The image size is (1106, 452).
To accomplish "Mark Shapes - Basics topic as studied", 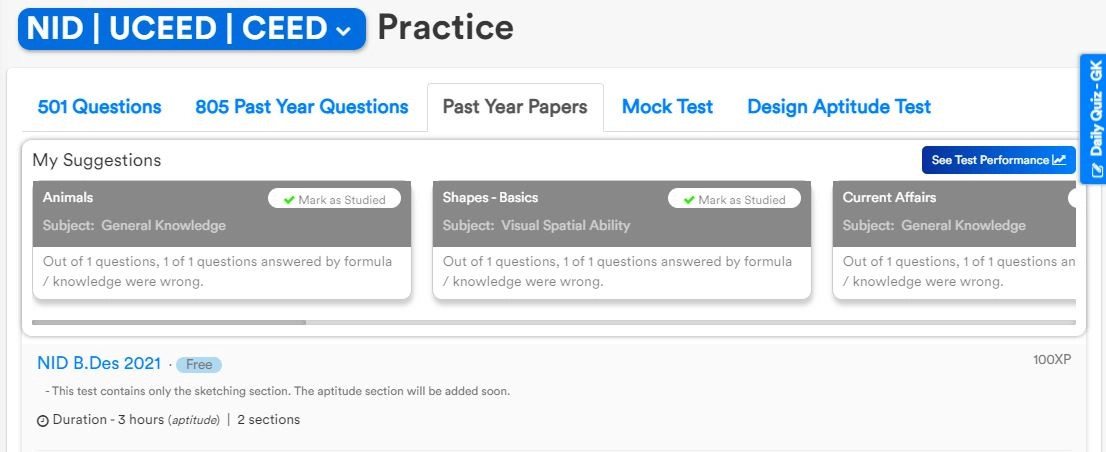I will coord(734,199).
